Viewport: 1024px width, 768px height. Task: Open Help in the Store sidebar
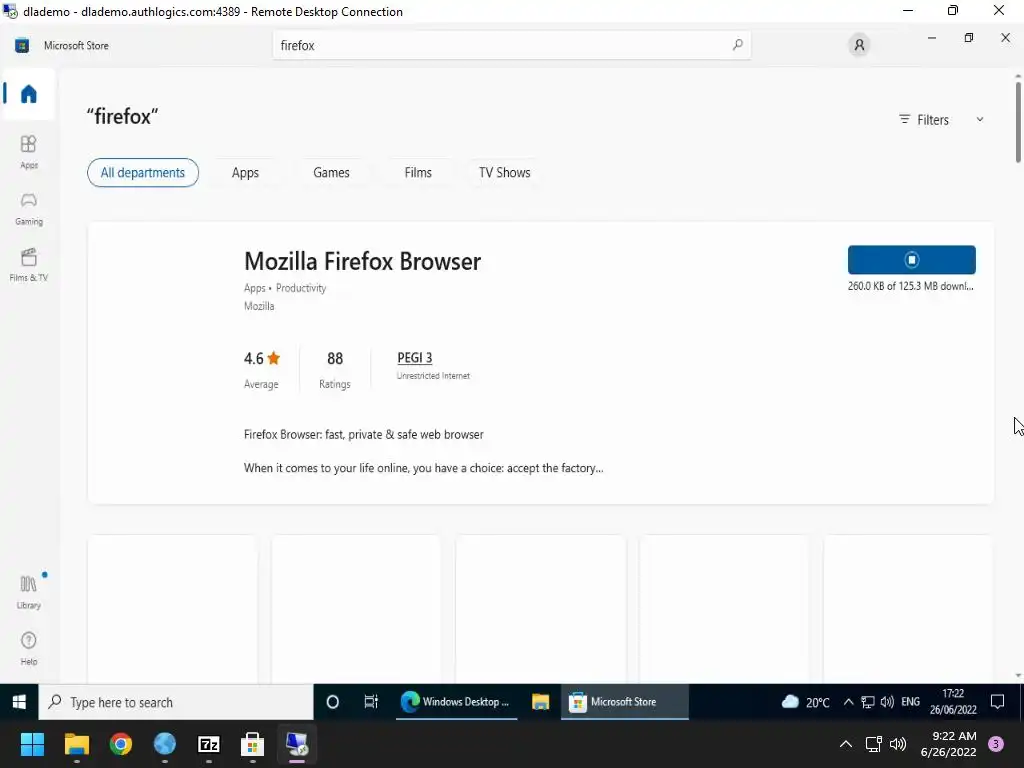click(29, 648)
